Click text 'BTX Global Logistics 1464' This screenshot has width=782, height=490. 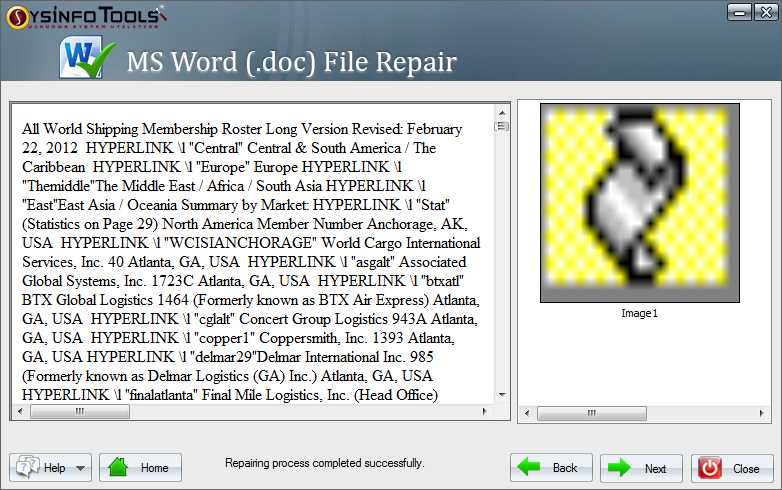click(x=105, y=300)
